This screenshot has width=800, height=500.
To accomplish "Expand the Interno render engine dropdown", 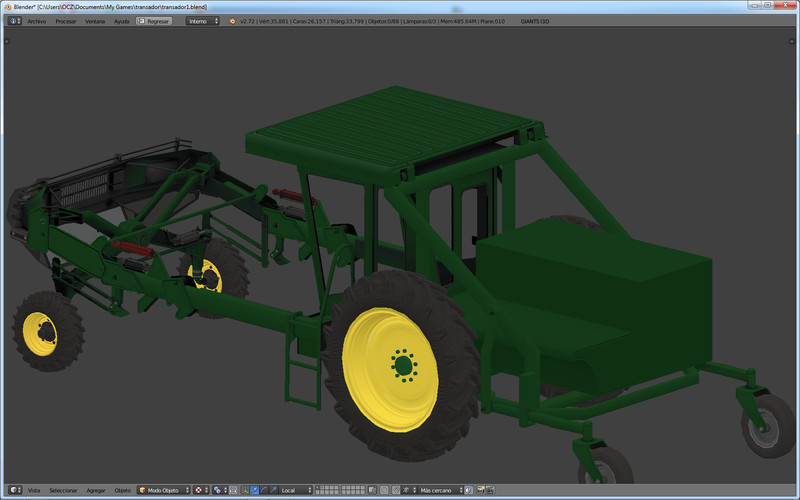I will (201, 20).
